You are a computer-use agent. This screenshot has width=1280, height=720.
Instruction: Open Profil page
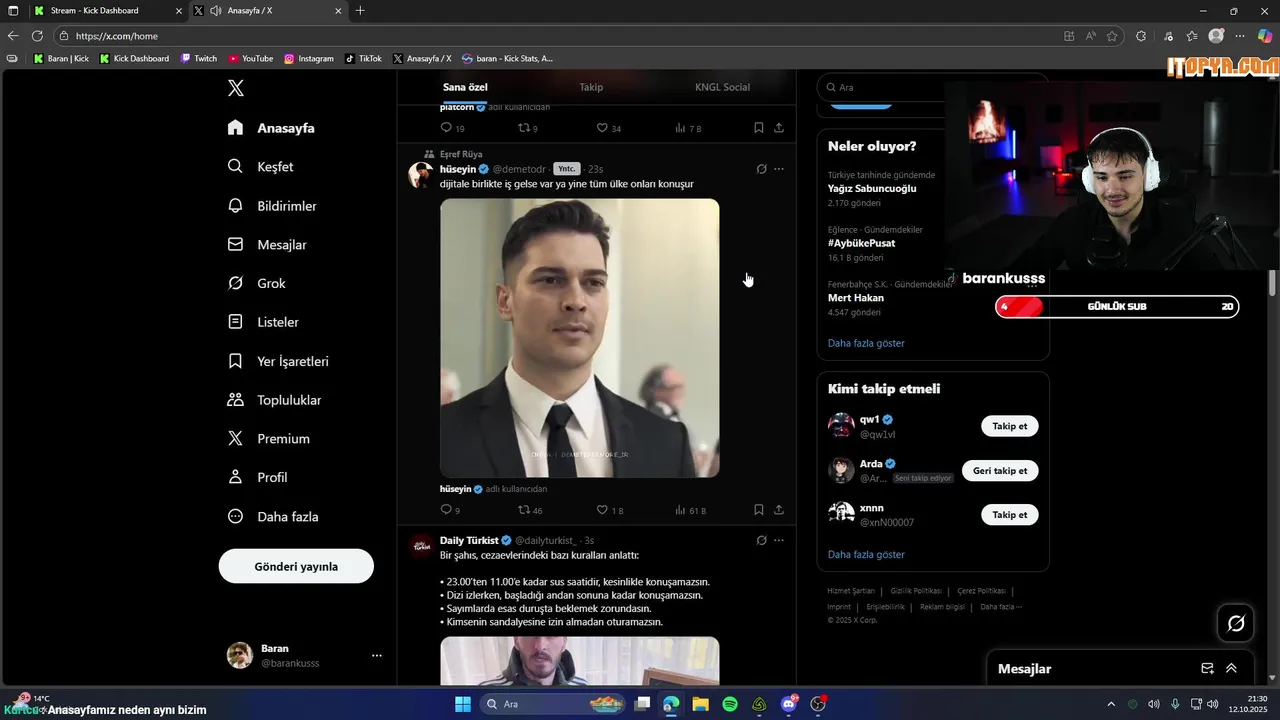click(x=257, y=478)
